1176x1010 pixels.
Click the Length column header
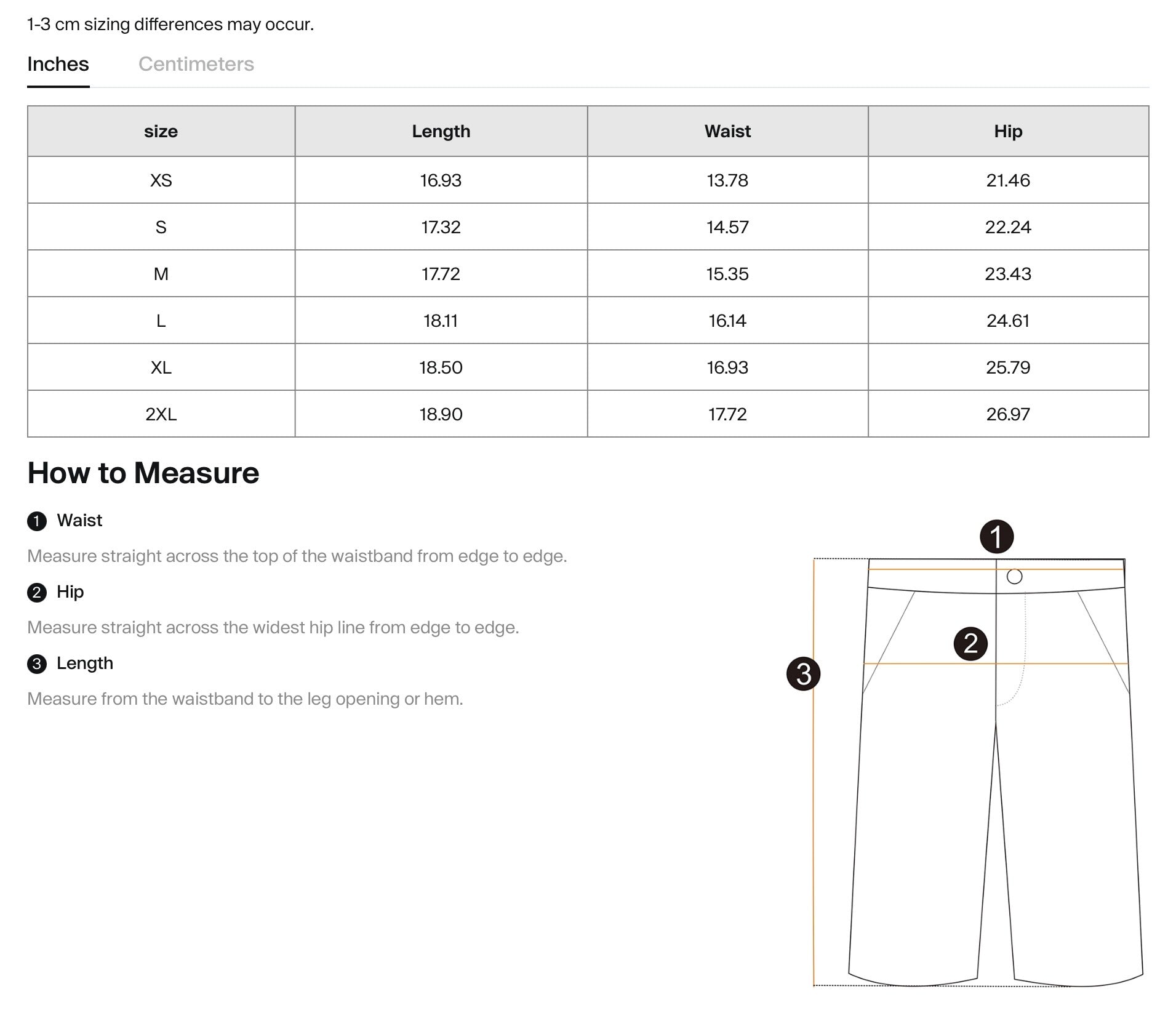[x=441, y=131]
